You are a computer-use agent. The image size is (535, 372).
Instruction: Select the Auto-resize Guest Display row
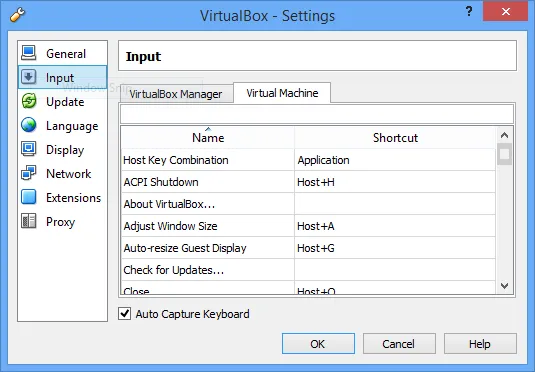click(308, 248)
